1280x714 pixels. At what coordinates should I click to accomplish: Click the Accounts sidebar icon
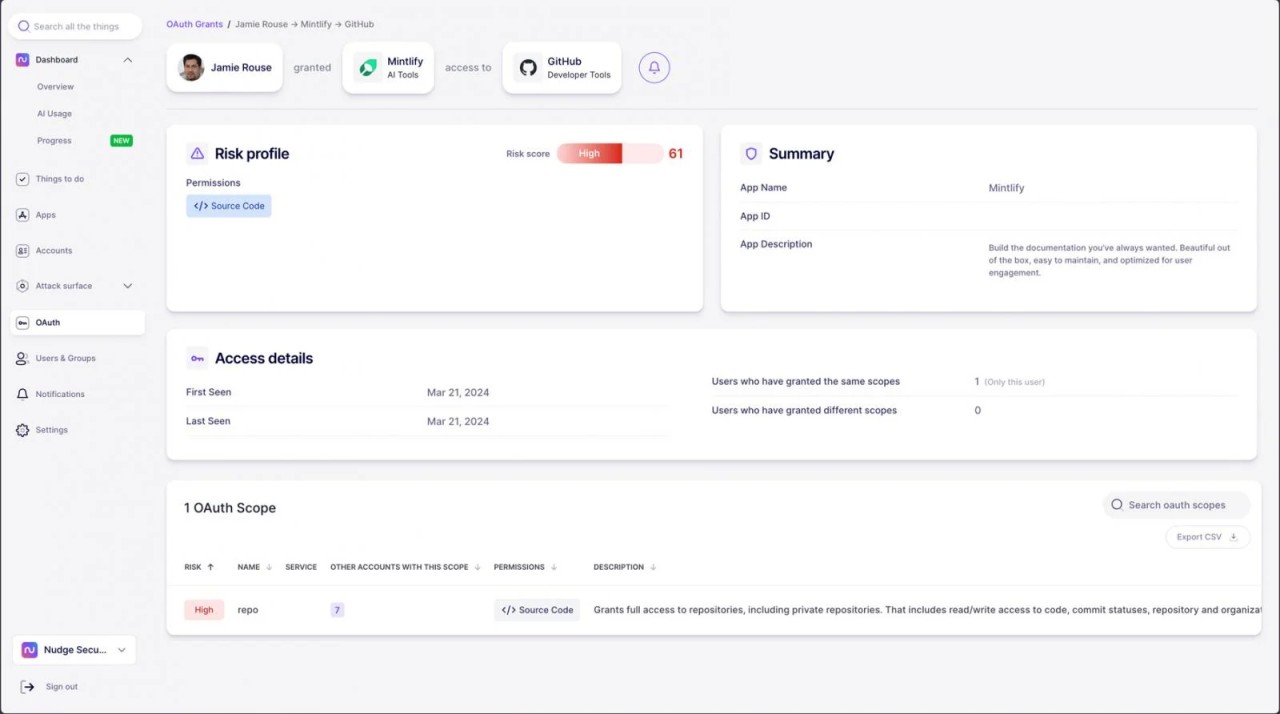(x=23, y=251)
